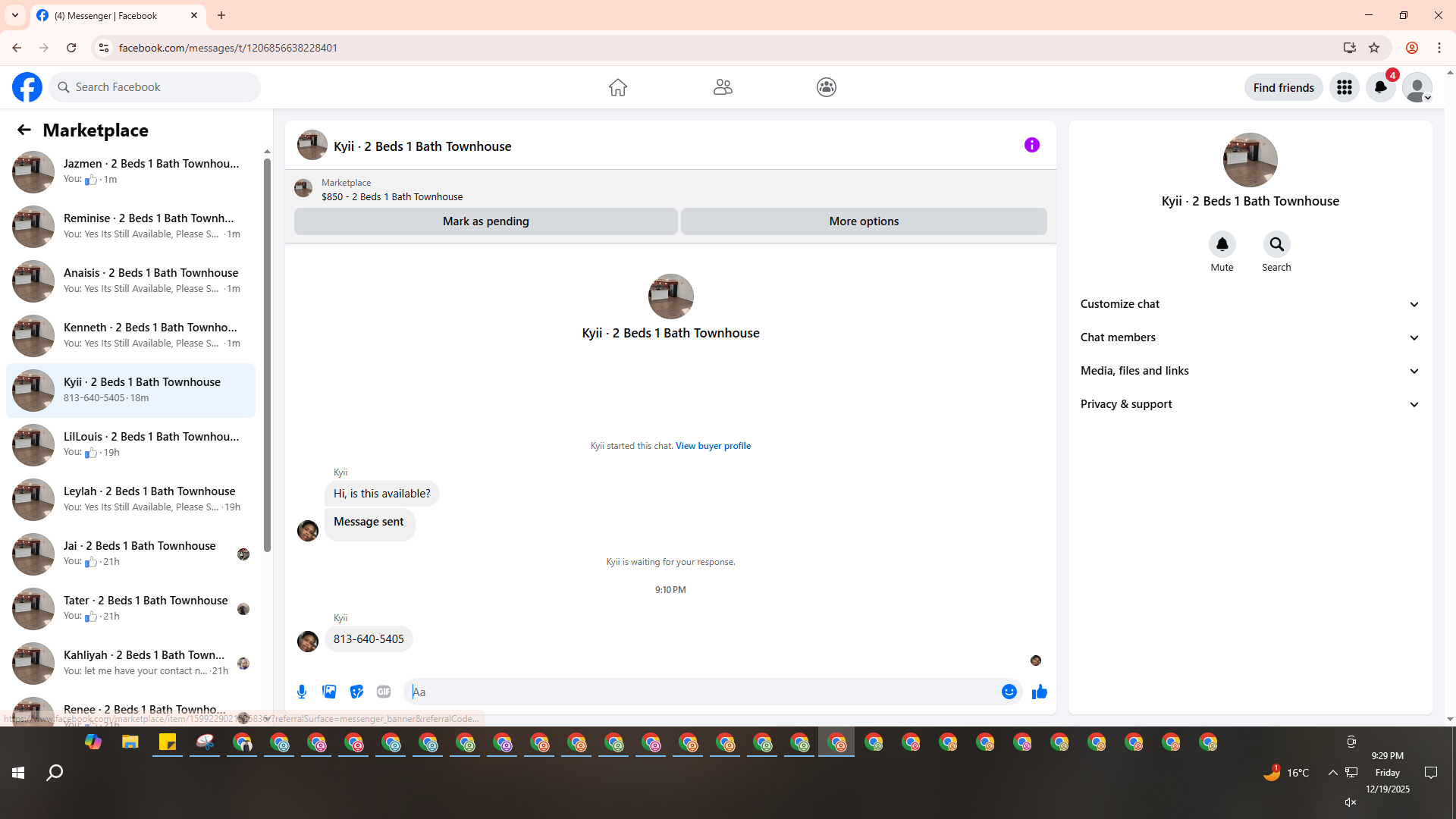Open the sticker picker icon
1456x819 pixels.
pos(356,692)
